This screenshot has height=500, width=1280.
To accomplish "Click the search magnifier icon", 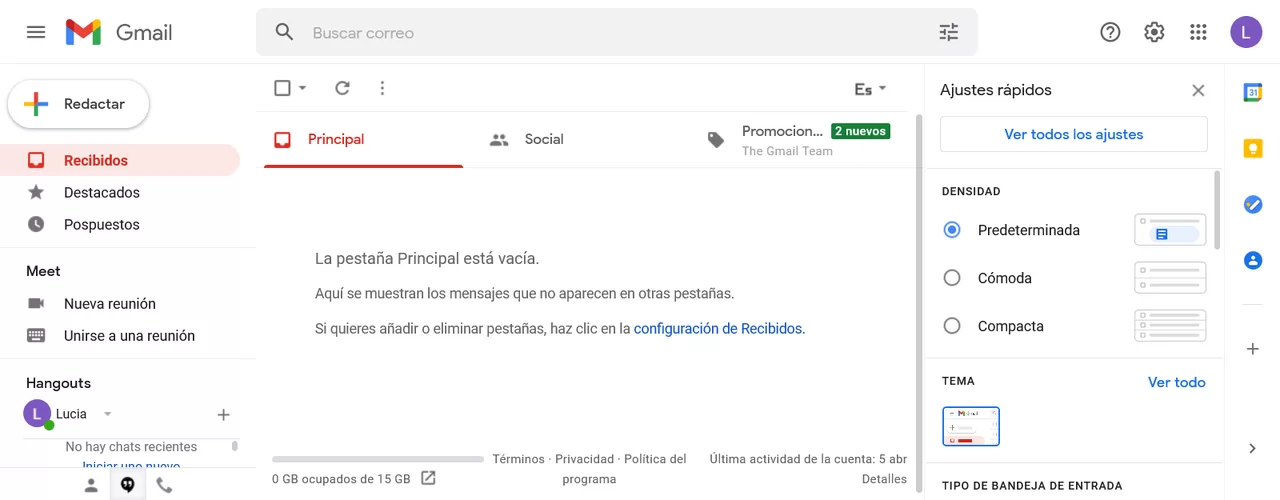I will coord(285,32).
